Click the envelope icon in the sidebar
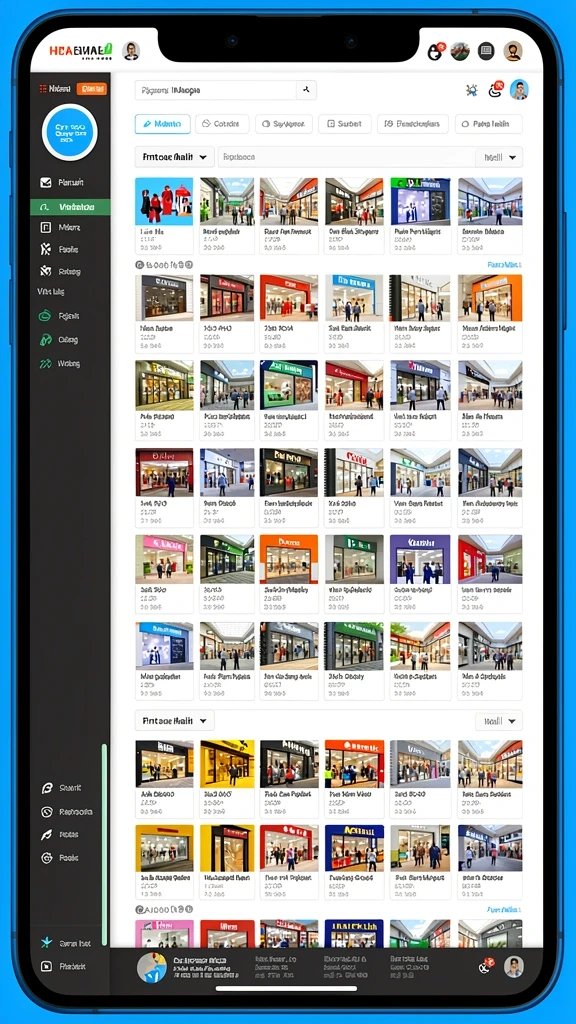This screenshot has width=576, height=1024. pos(46,183)
